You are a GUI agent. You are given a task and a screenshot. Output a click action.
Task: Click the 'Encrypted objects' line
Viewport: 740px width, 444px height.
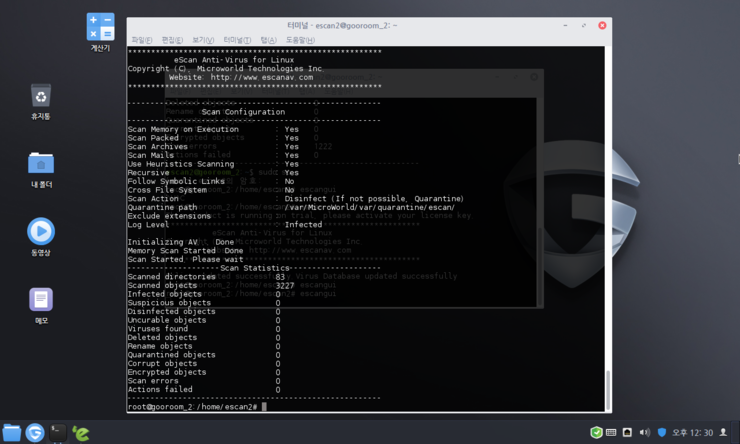(x=204, y=372)
